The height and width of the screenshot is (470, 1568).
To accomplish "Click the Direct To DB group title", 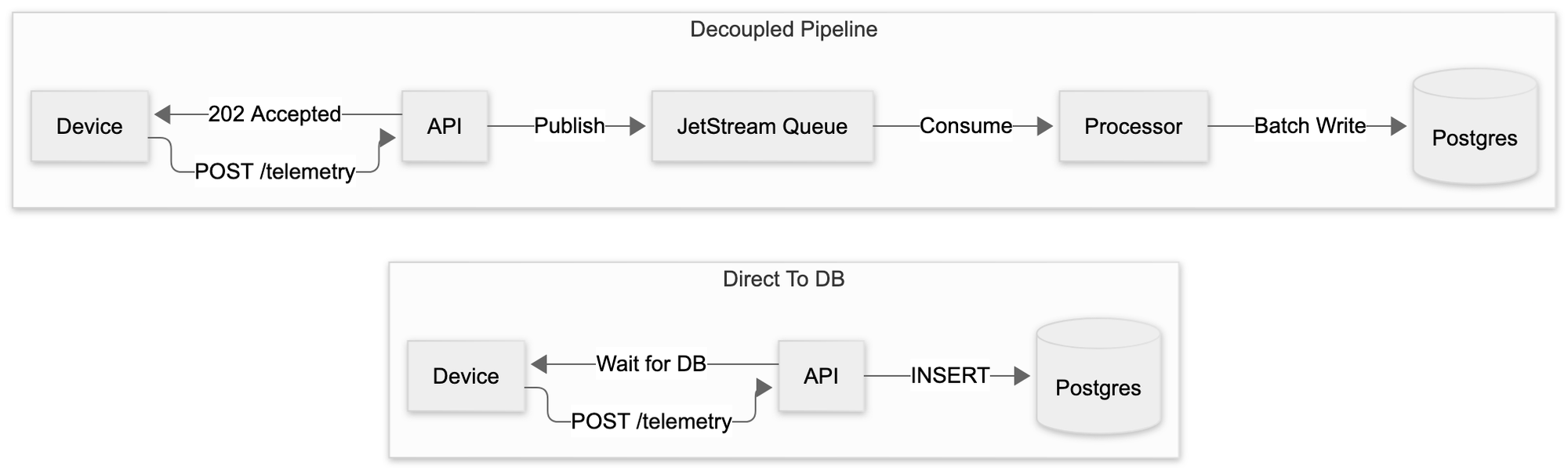I will (x=783, y=280).
